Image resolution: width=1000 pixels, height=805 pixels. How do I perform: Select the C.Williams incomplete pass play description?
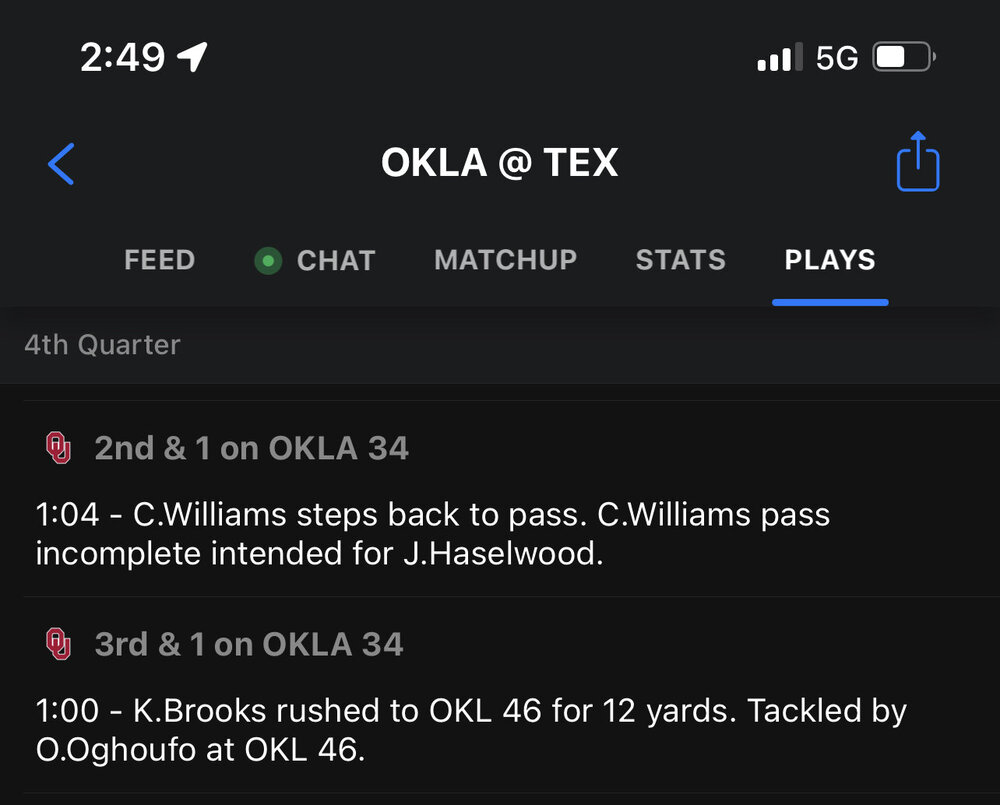click(x=432, y=533)
